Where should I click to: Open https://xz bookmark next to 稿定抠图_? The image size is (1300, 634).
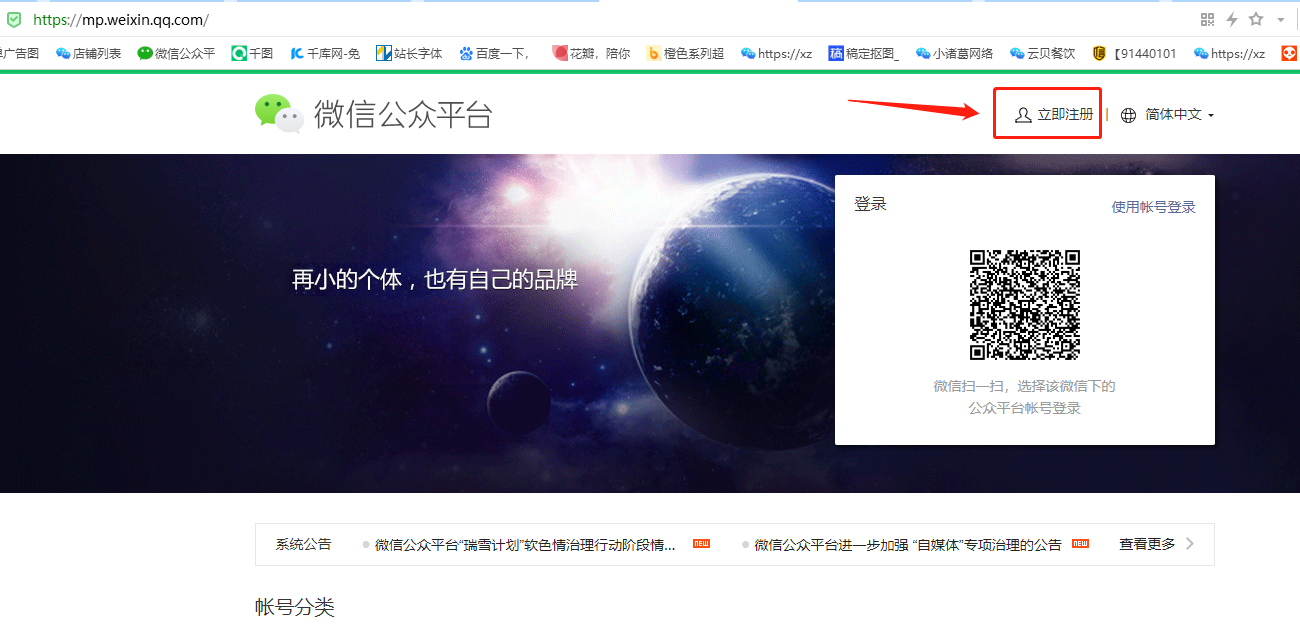point(776,53)
